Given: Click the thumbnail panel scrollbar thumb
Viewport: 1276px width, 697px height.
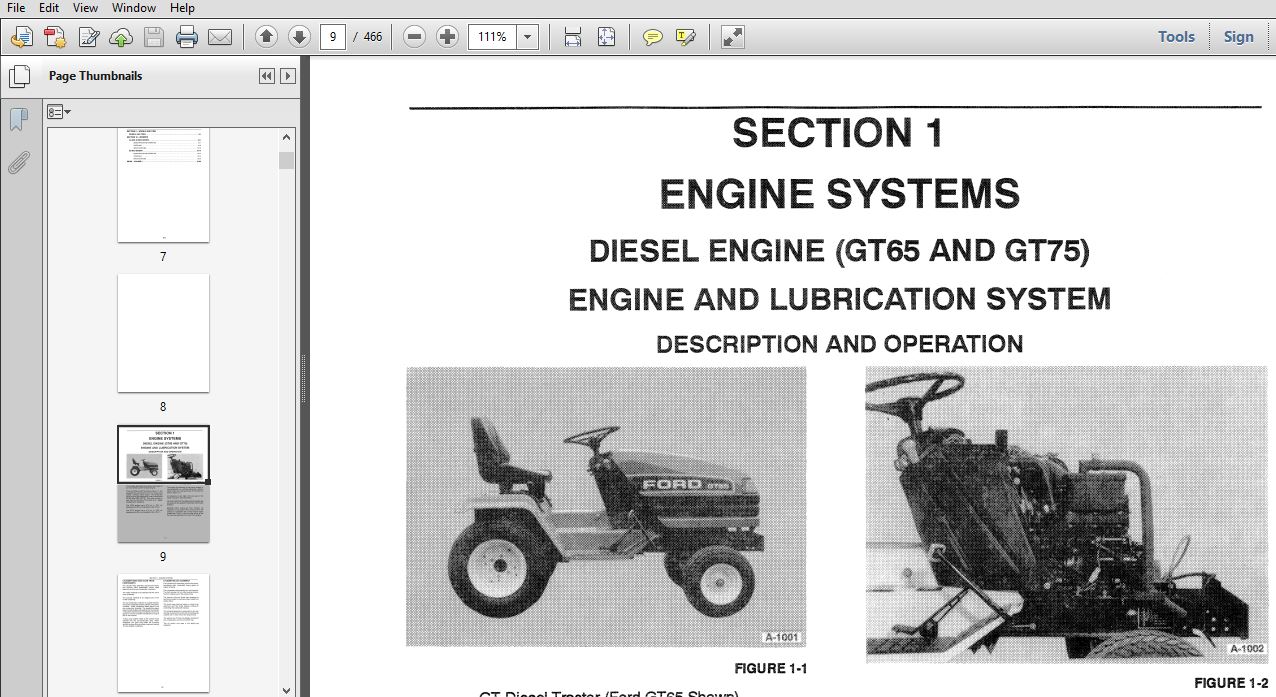Looking at the screenshot, I should tap(287, 160).
